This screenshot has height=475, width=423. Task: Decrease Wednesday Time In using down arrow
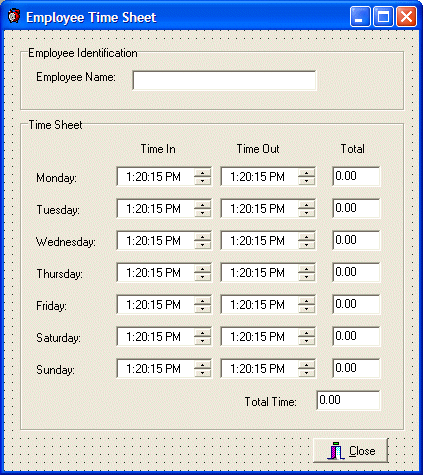click(x=203, y=245)
